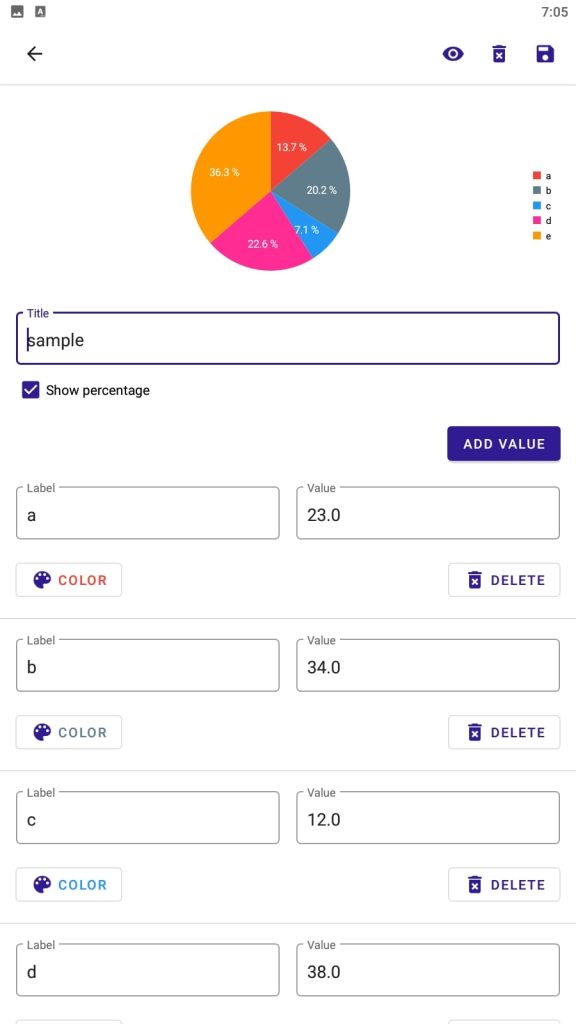Focus the Title field containing sample
Viewport: 576px width, 1024px height.
click(288, 339)
